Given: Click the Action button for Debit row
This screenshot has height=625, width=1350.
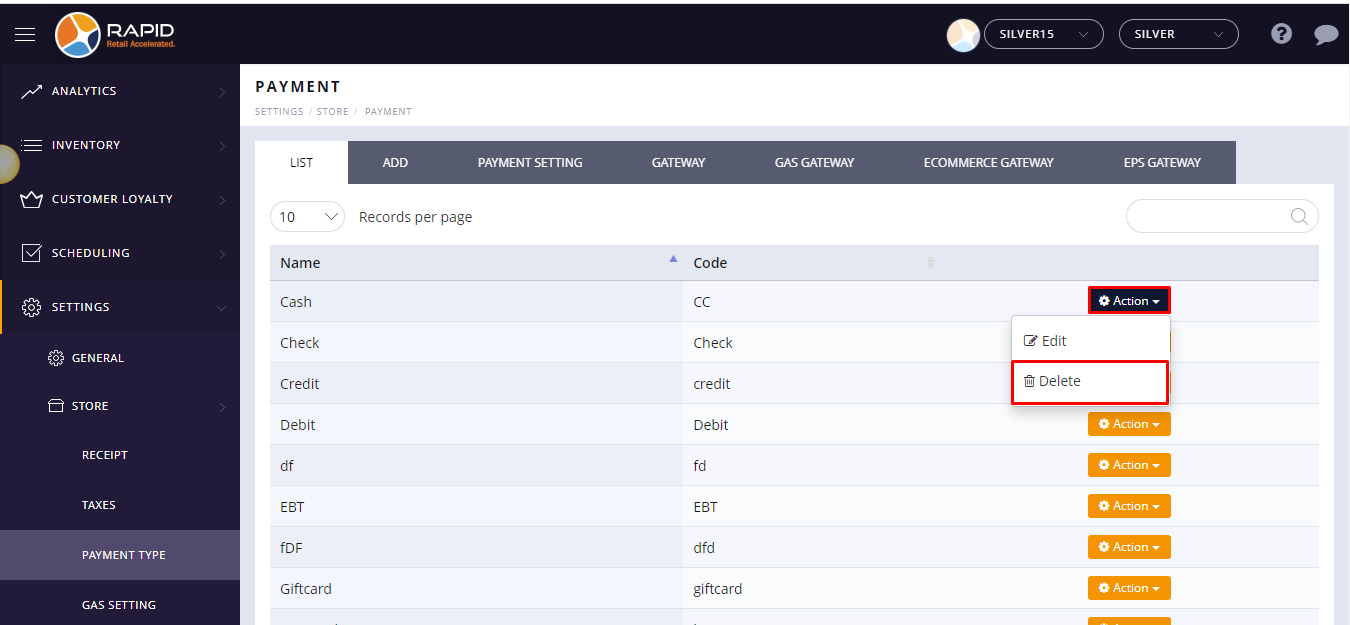Looking at the screenshot, I should point(1129,424).
